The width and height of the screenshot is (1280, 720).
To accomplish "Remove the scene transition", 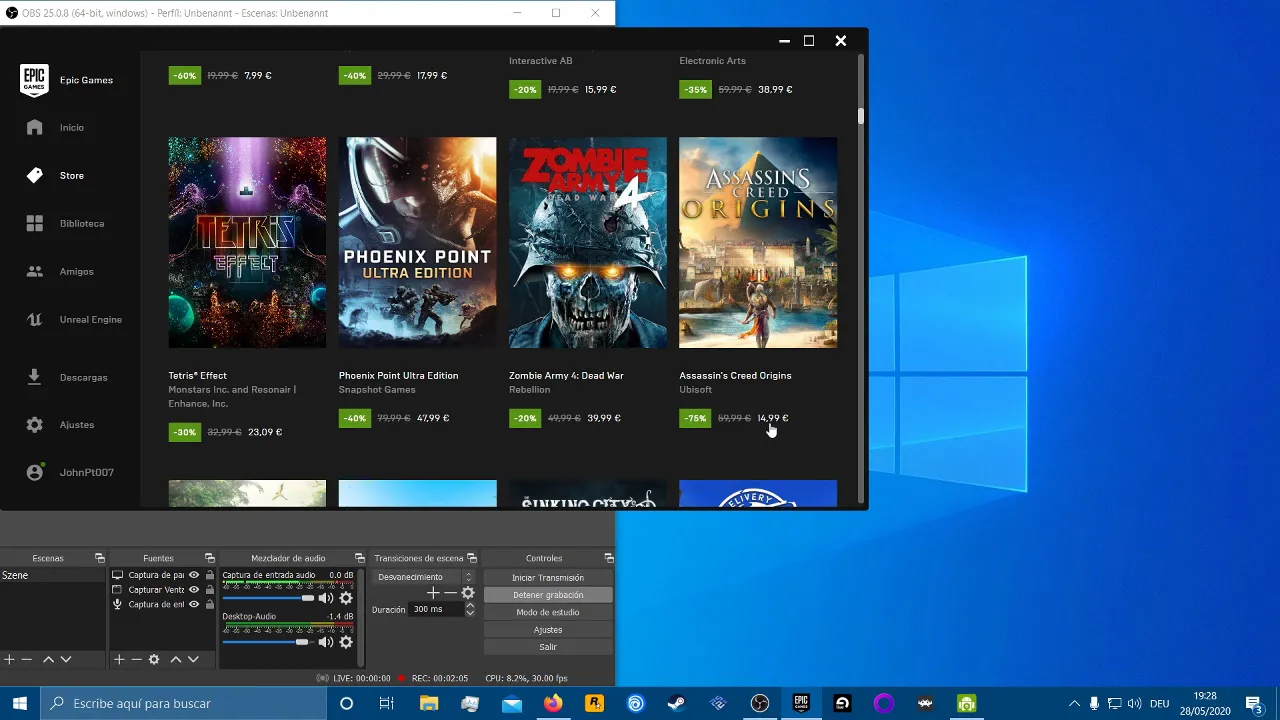I will point(450,593).
